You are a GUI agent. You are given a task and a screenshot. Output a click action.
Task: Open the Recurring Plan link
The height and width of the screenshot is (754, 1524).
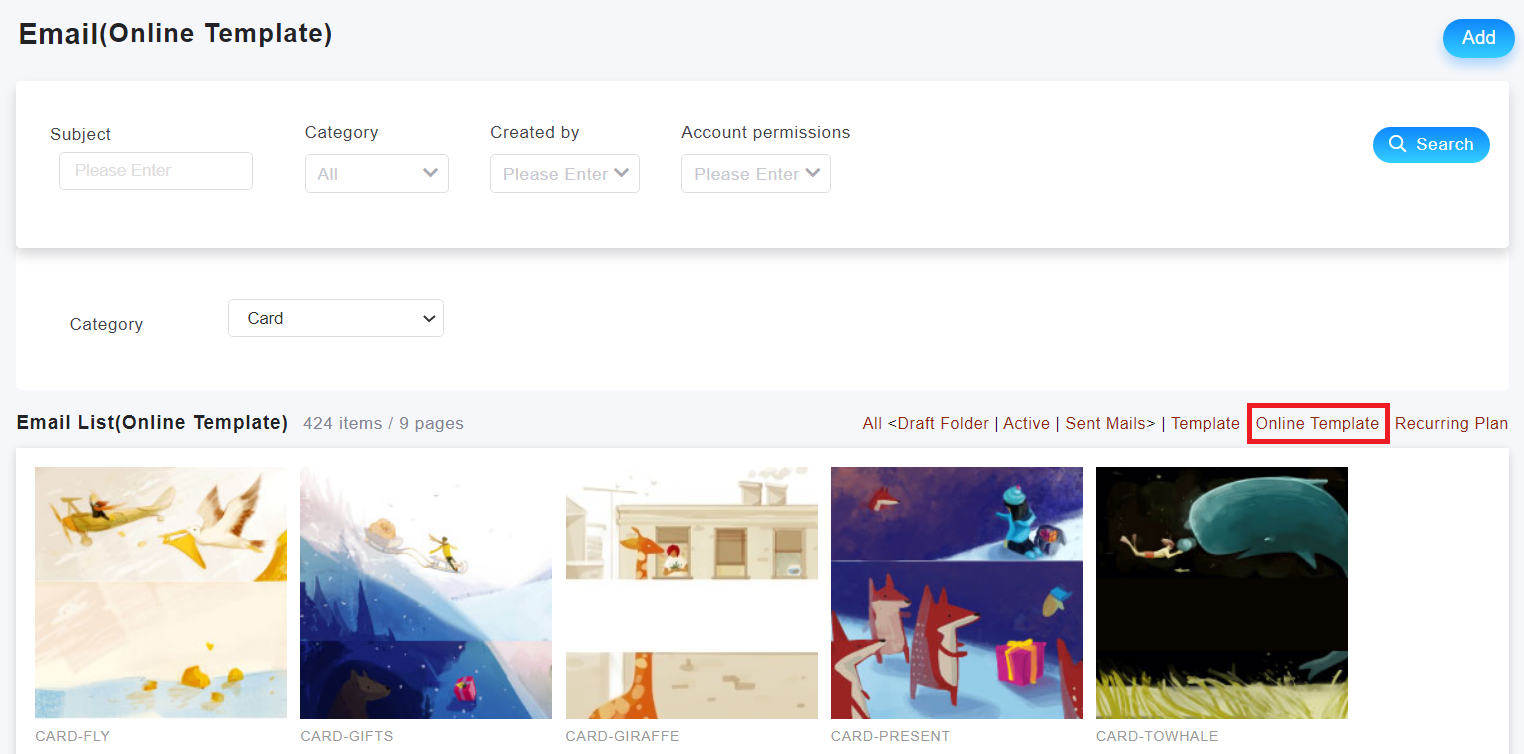[x=1451, y=424]
